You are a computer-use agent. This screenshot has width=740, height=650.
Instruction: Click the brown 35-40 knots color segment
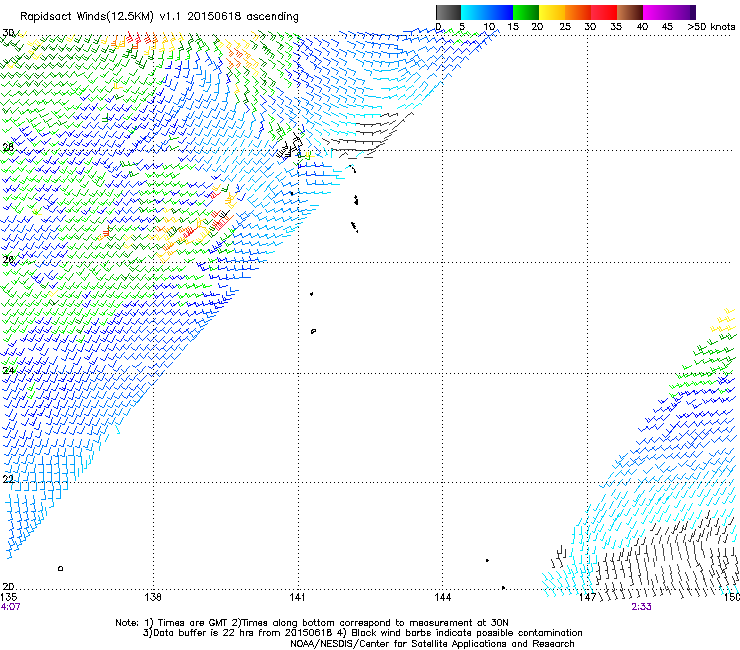tap(630, 12)
